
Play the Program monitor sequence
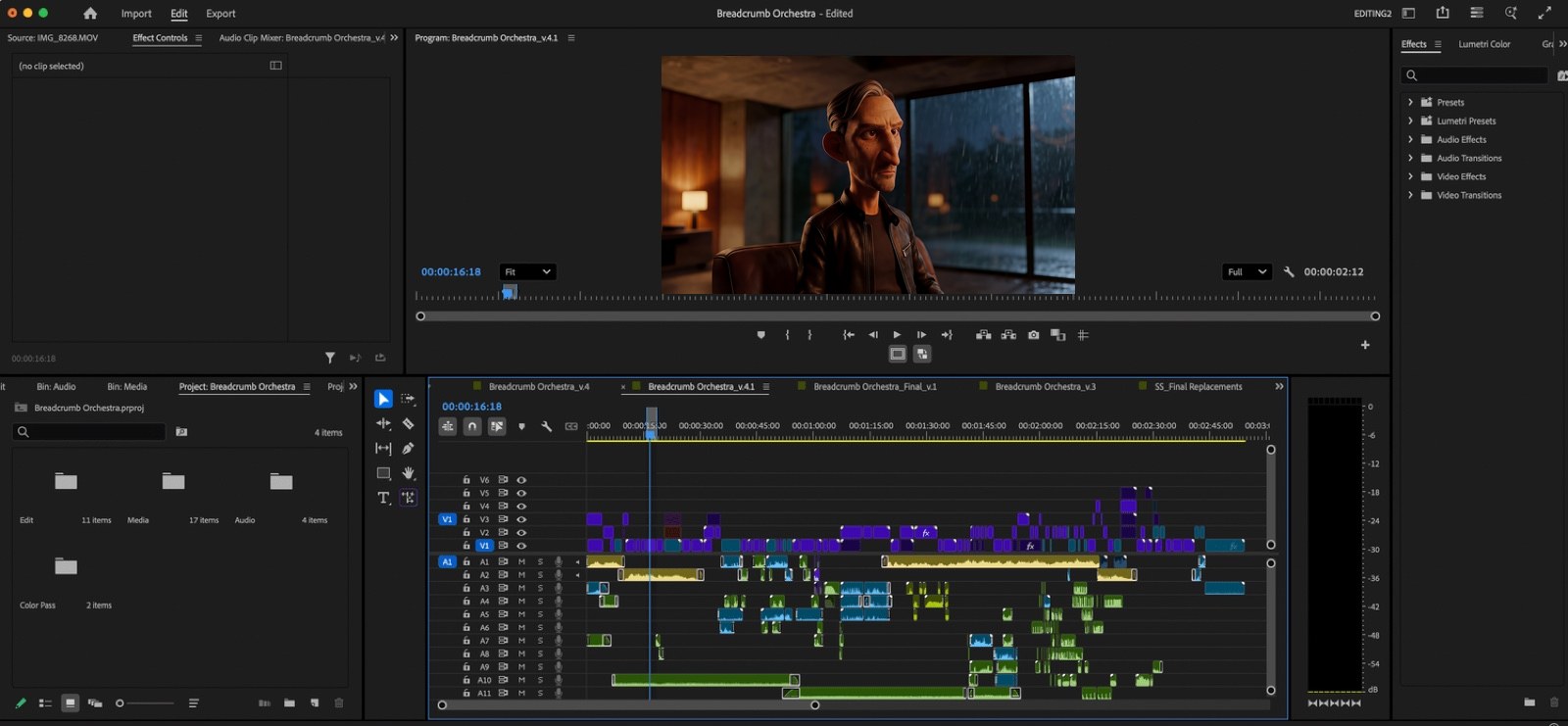(897, 335)
